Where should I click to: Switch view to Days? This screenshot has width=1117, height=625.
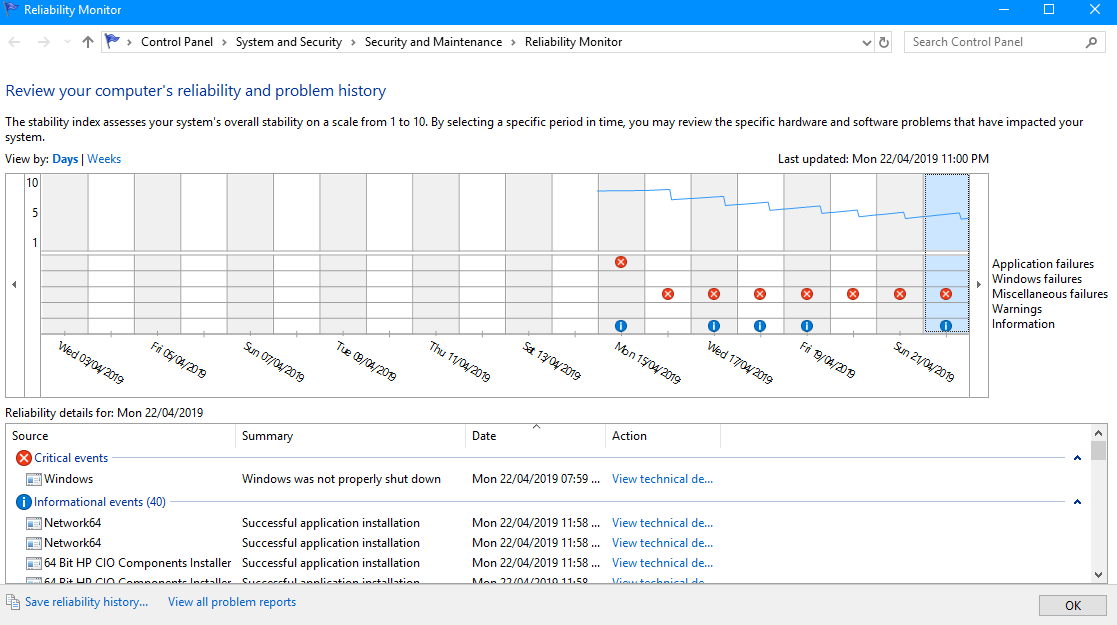tap(65, 159)
